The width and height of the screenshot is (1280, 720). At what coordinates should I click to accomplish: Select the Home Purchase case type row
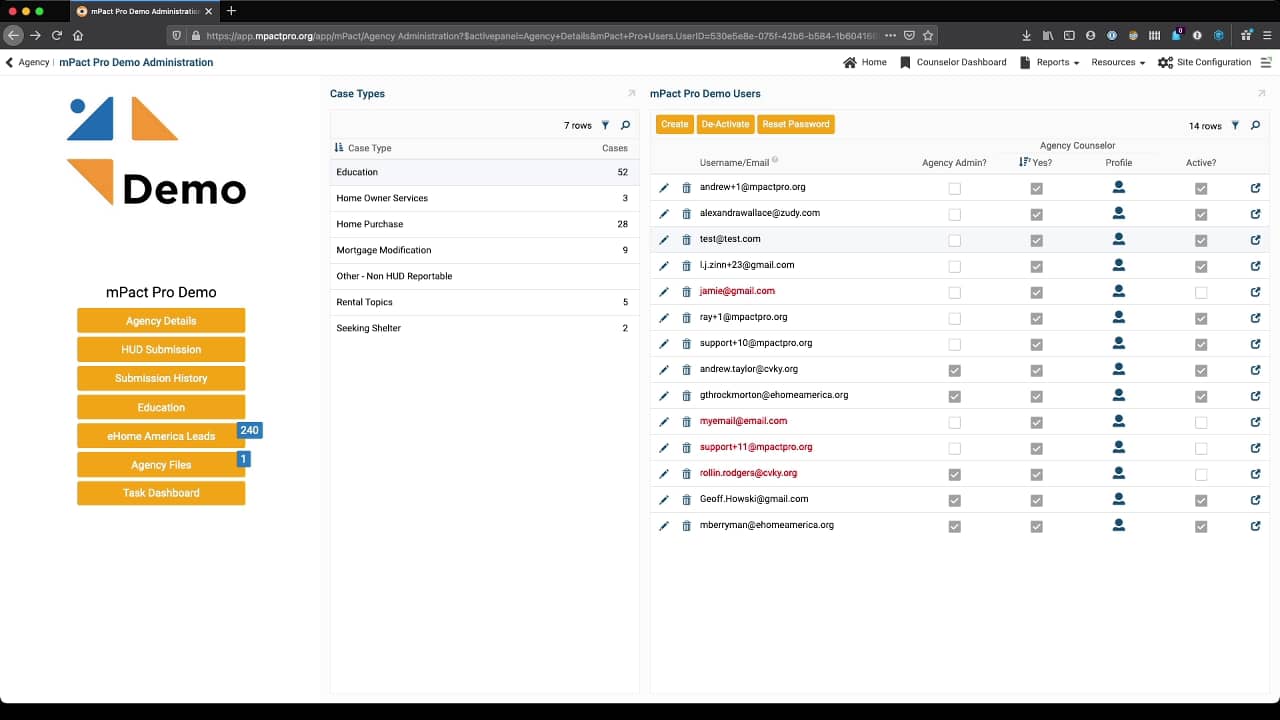(484, 224)
